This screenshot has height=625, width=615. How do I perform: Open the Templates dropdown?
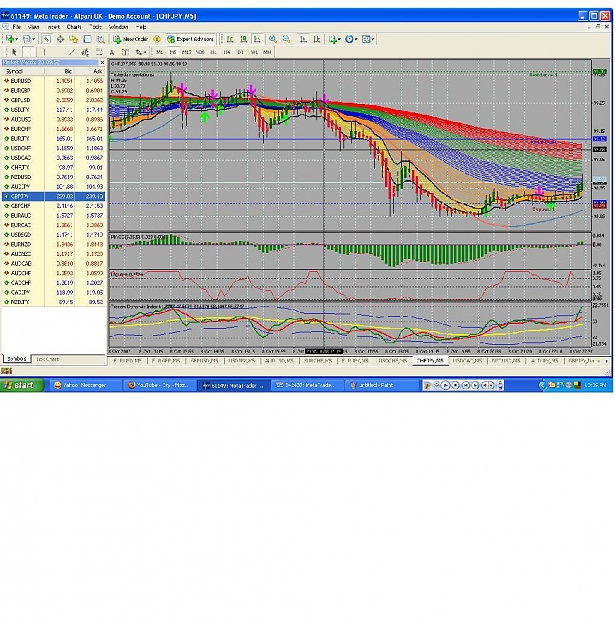click(x=367, y=39)
